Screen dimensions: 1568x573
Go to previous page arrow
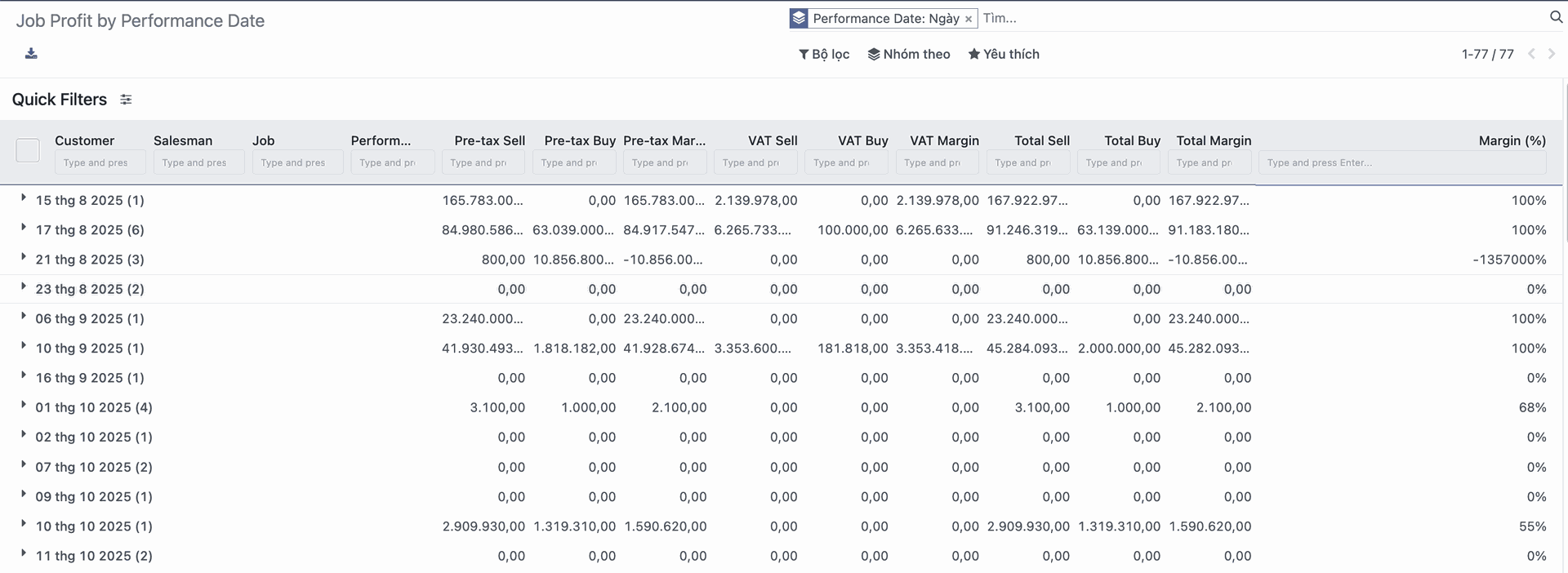pos(1531,54)
